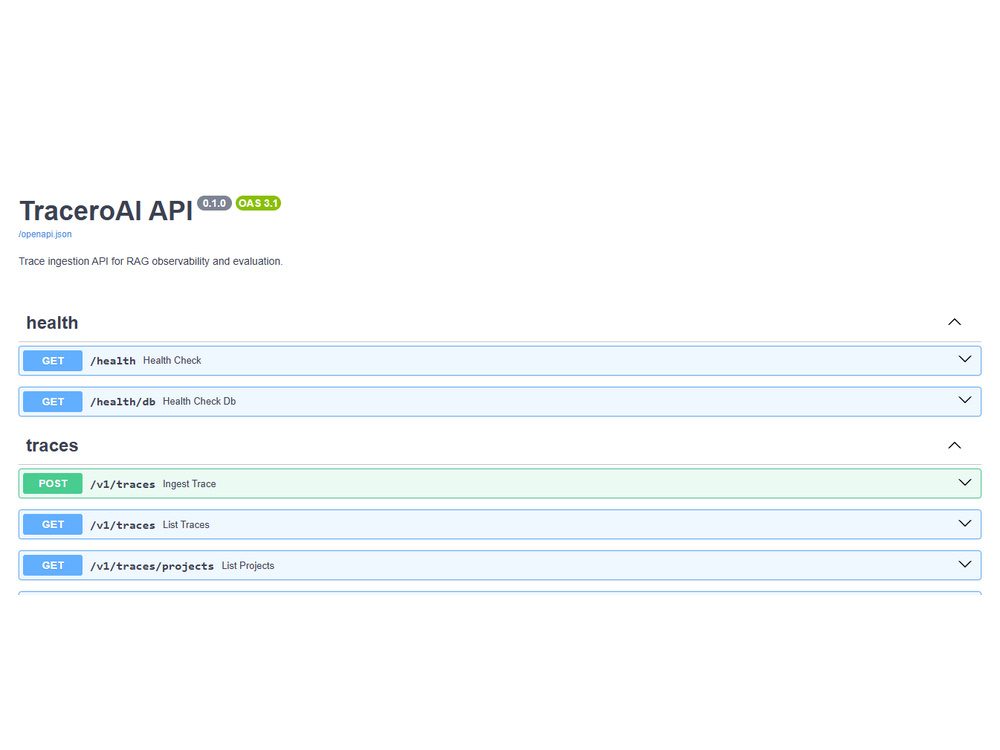Click the traces section heading
This screenshot has width=1000, height=750.
pos(52,445)
